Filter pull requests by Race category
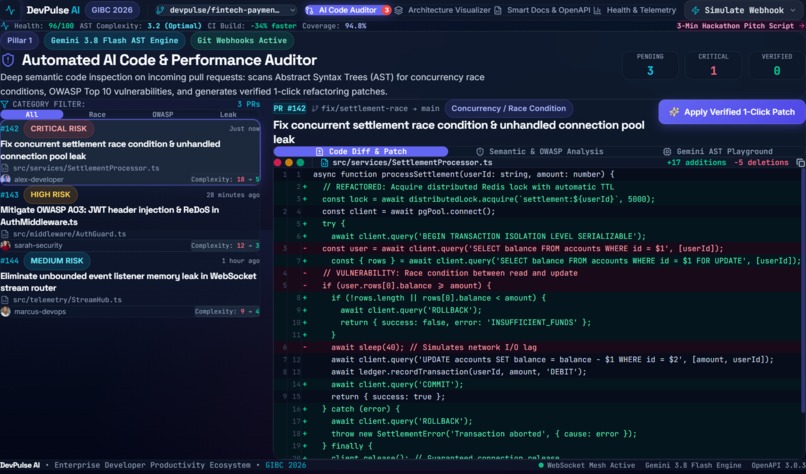806x474 pixels. pos(97,115)
